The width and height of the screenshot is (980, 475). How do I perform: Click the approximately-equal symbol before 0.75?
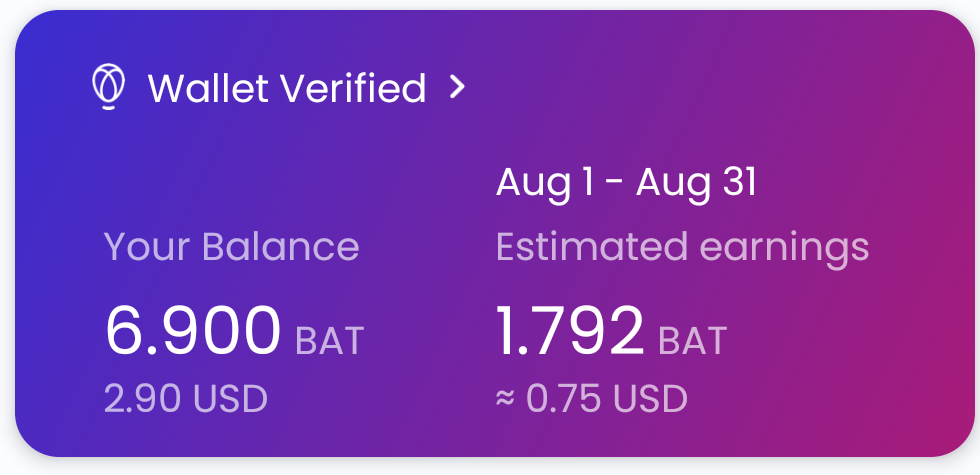tap(505, 398)
